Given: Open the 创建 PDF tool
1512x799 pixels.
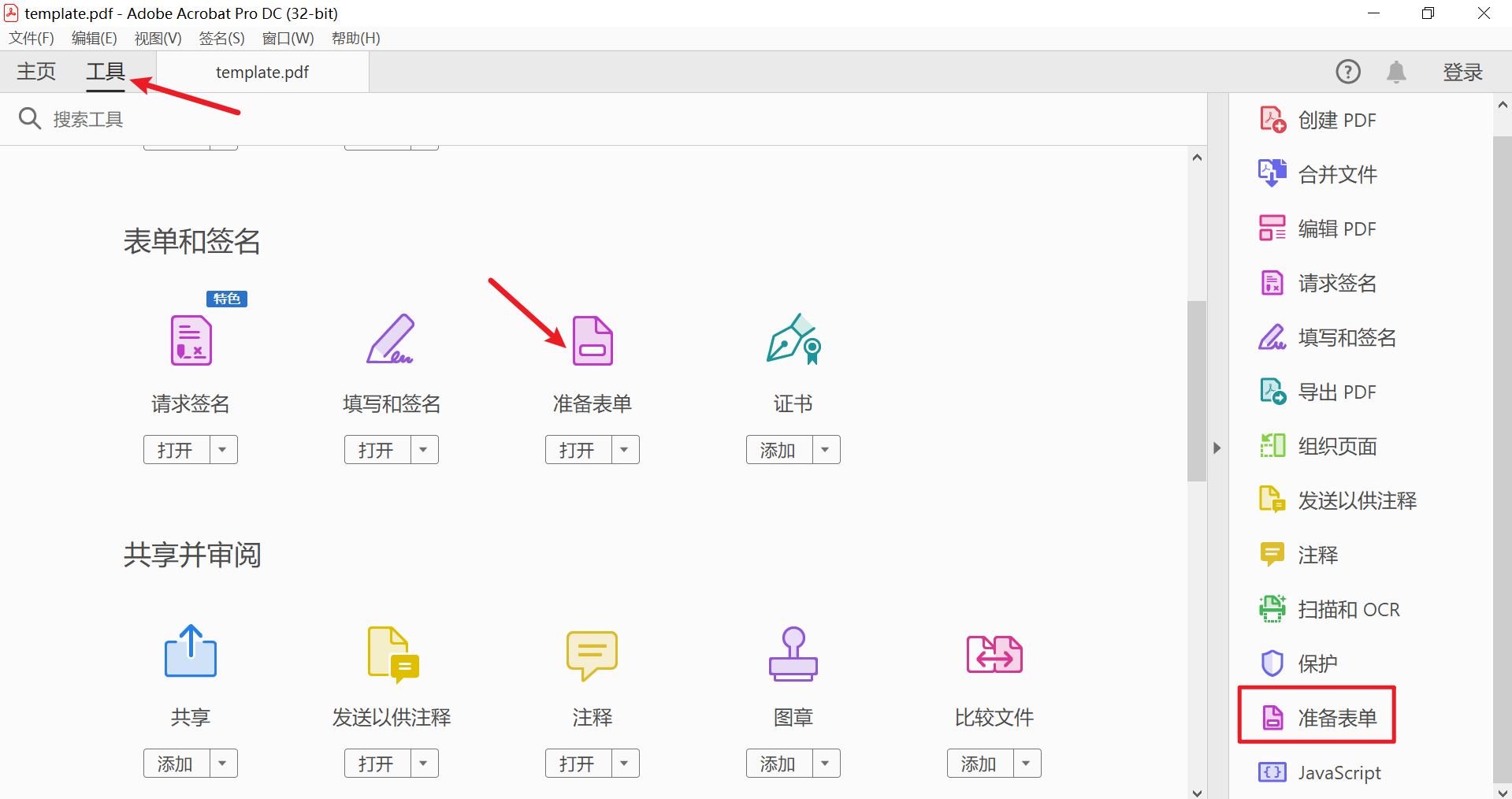Looking at the screenshot, I should point(1337,119).
